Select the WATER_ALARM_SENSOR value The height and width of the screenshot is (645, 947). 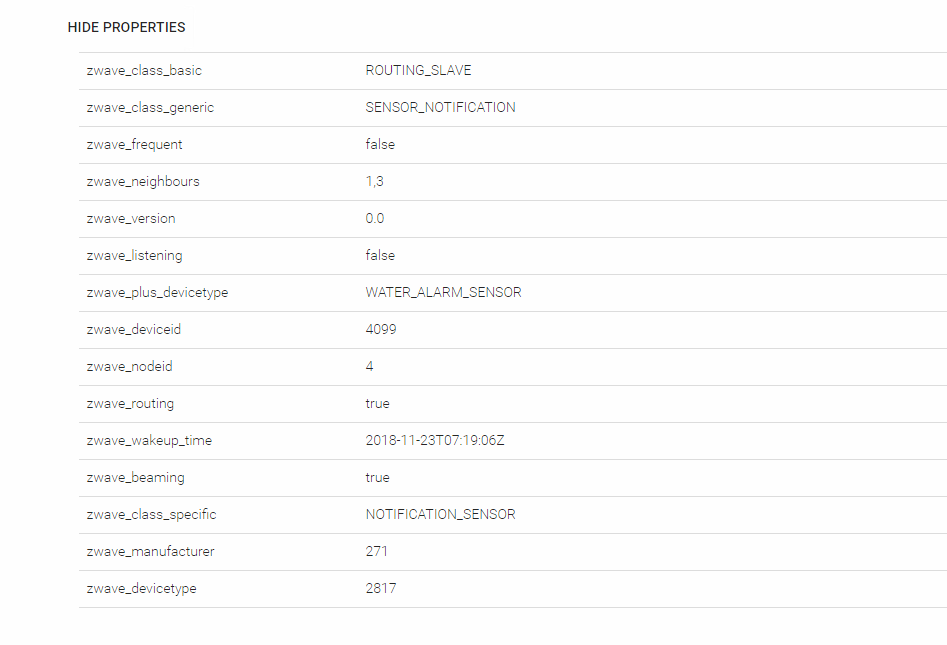443,293
